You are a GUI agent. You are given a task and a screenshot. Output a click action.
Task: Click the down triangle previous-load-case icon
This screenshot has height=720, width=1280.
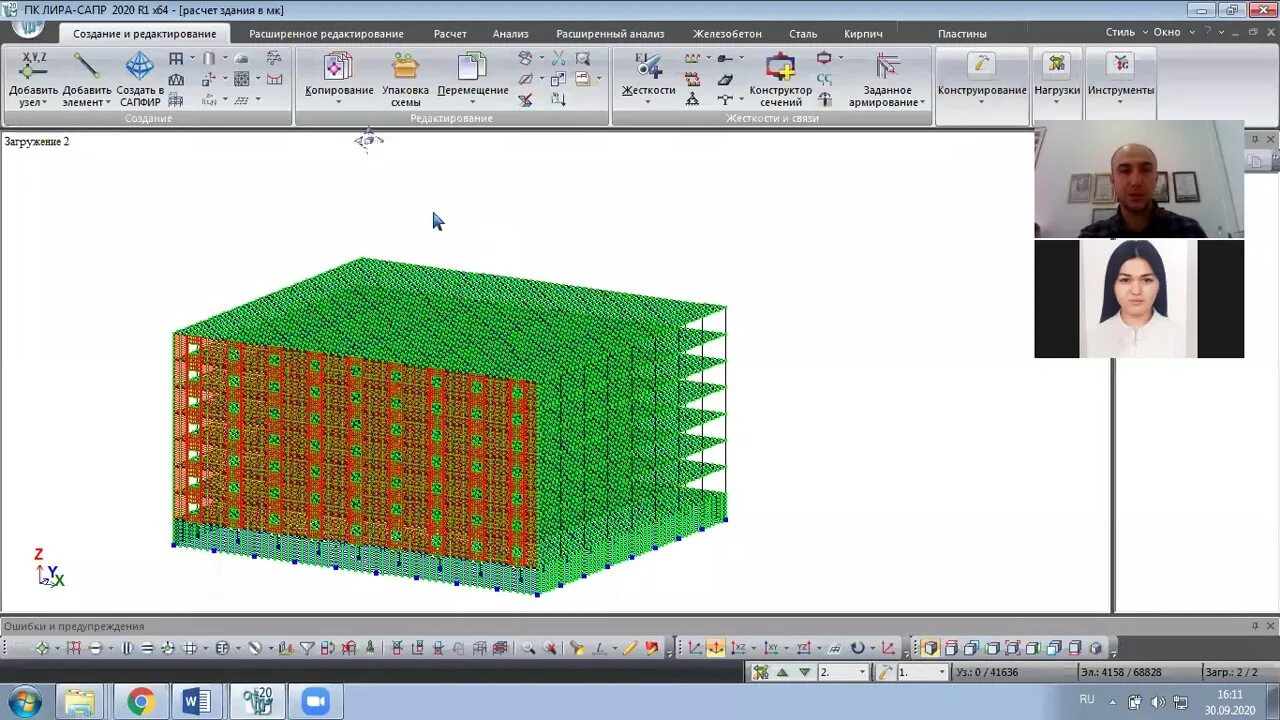(805, 672)
